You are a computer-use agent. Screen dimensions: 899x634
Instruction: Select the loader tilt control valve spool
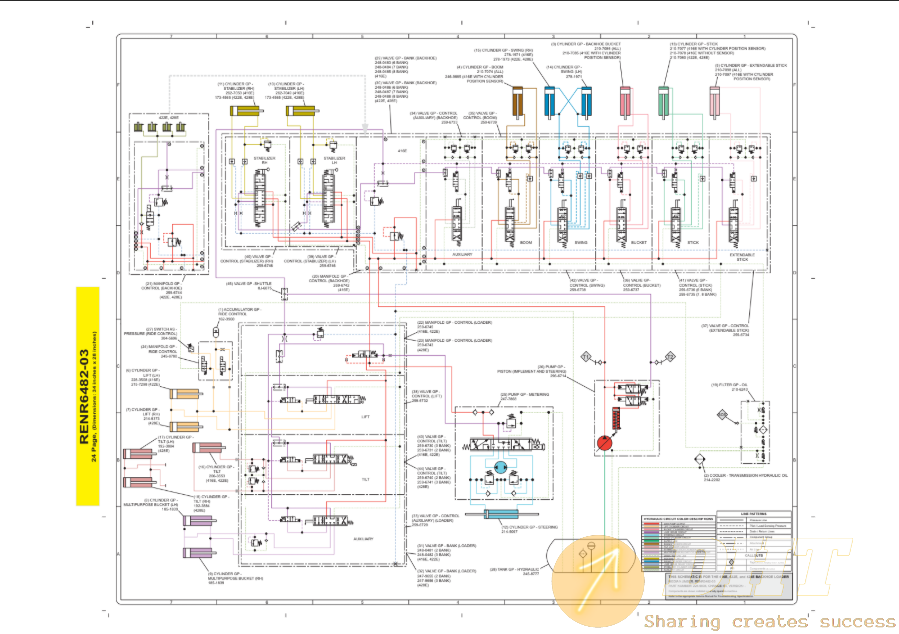(331, 460)
